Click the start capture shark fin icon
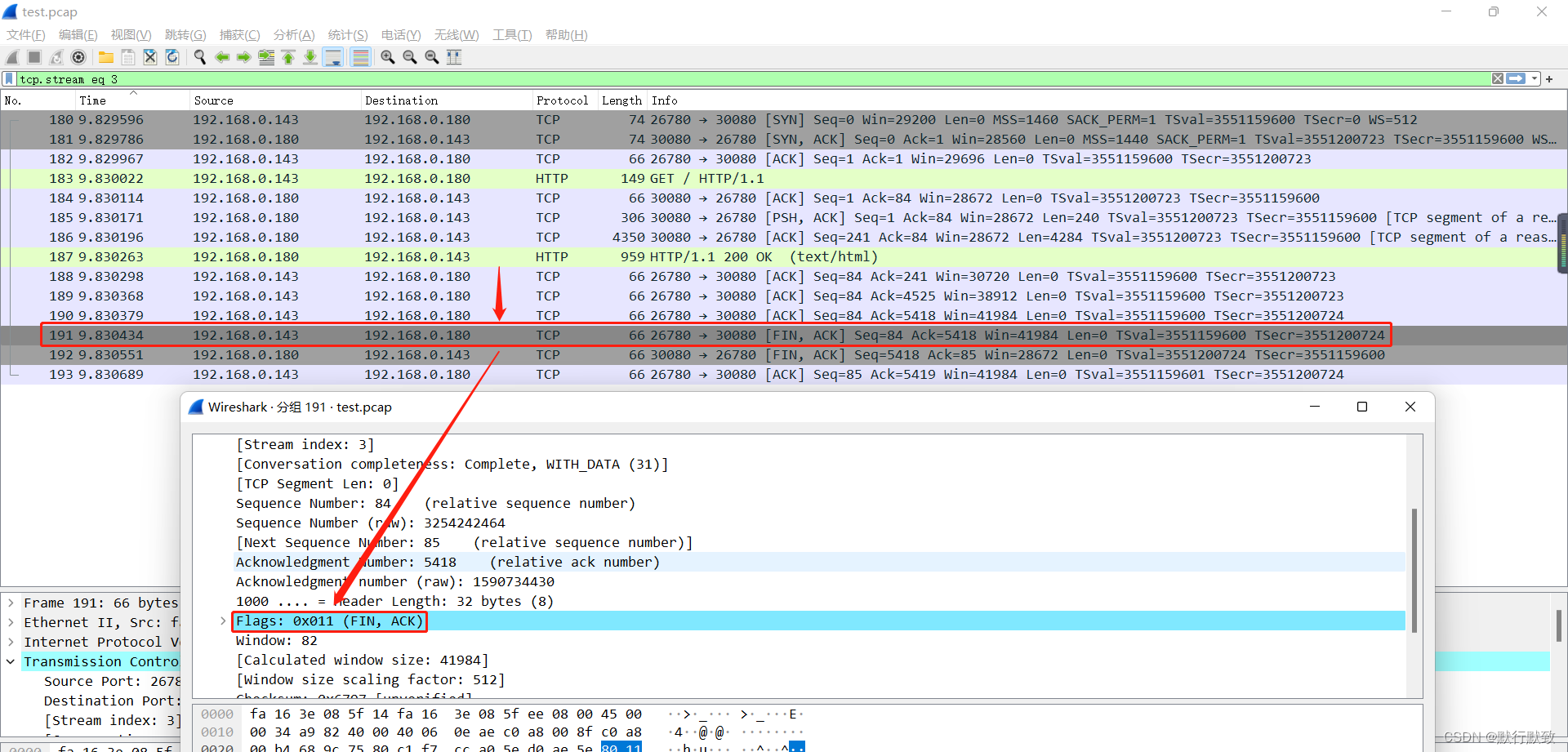The width and height of the screenshot is (1568, 752). pos(12,57)
